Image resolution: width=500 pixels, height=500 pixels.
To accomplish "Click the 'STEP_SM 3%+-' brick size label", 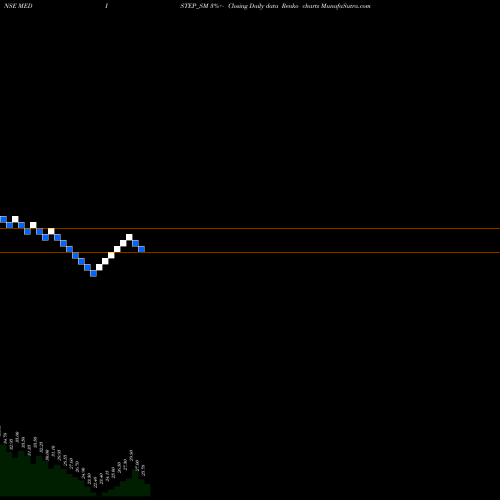I will tap(202, 6).
